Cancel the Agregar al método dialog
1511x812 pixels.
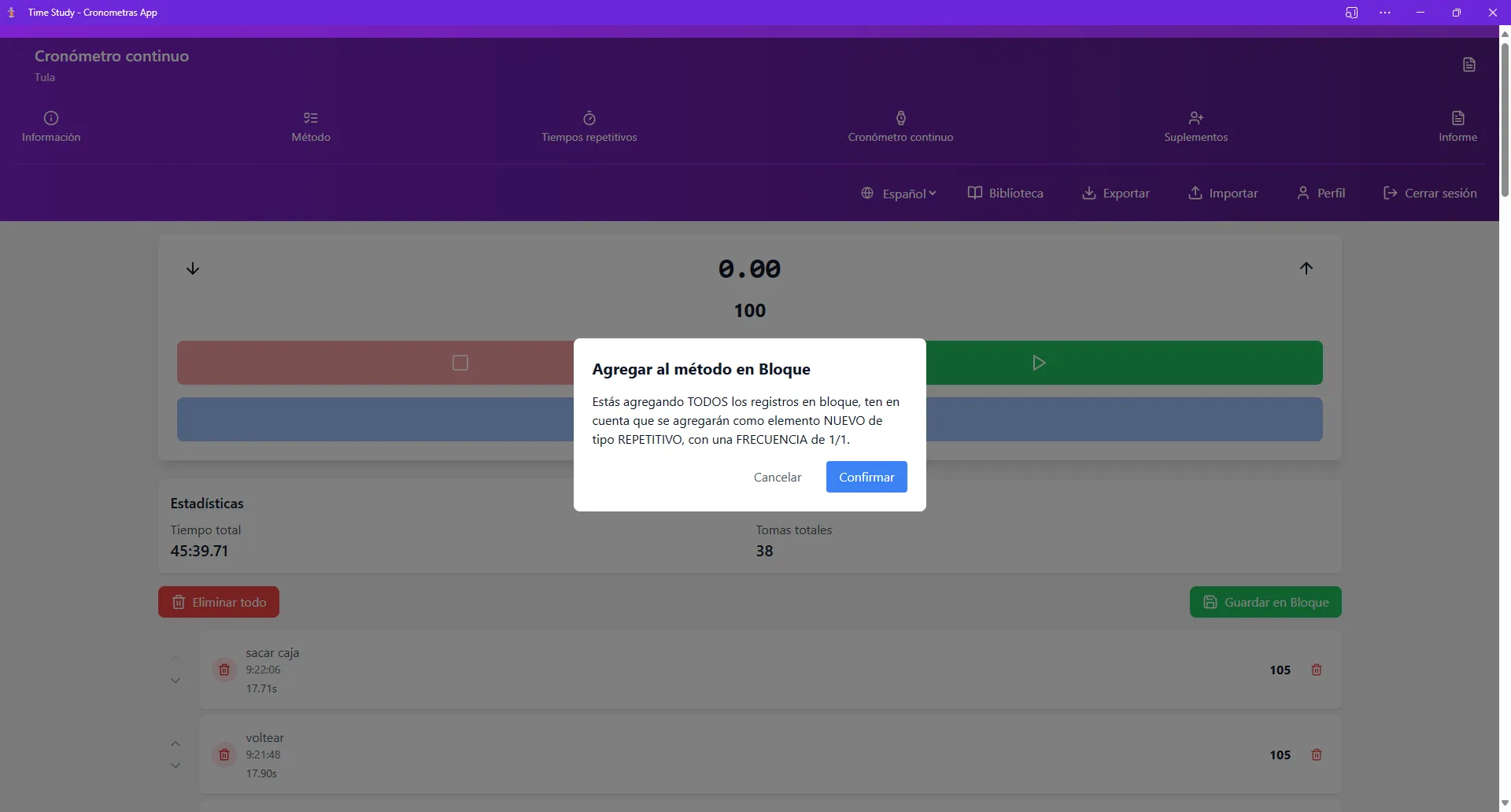778,477
